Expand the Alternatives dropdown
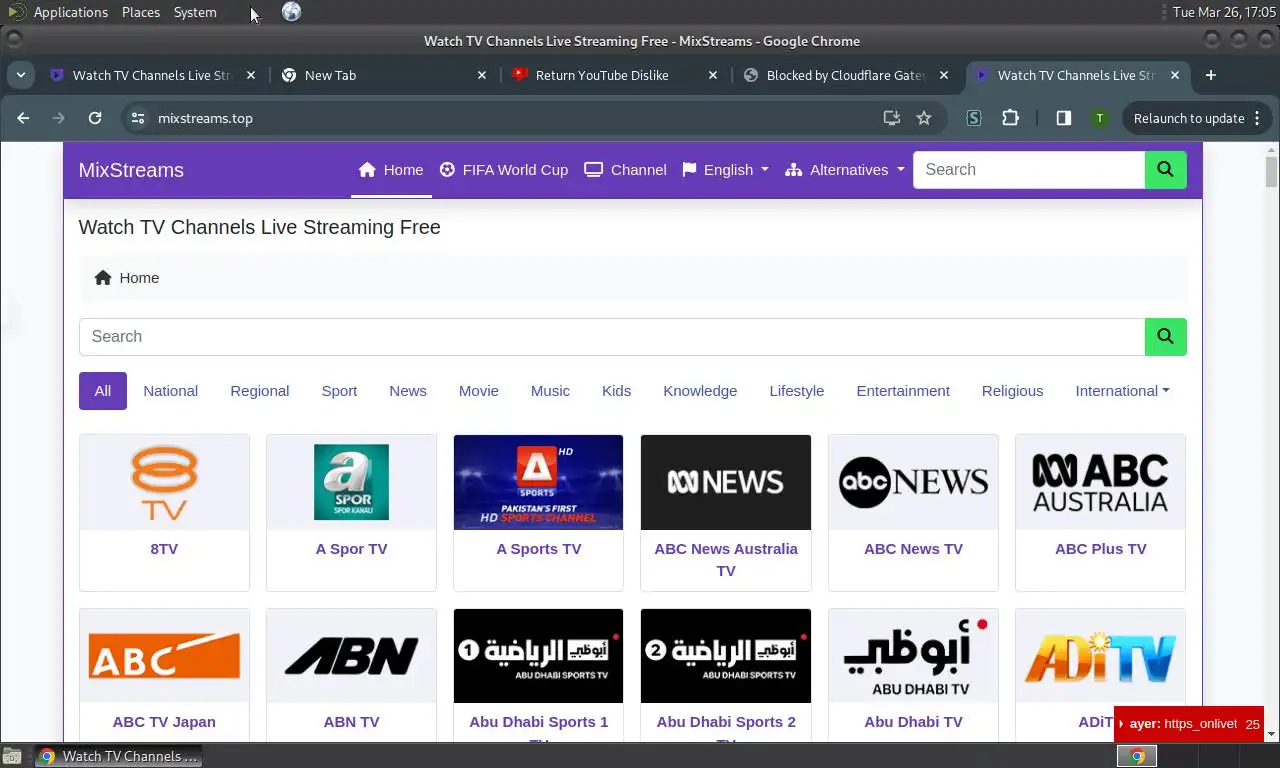 (845, 170)
